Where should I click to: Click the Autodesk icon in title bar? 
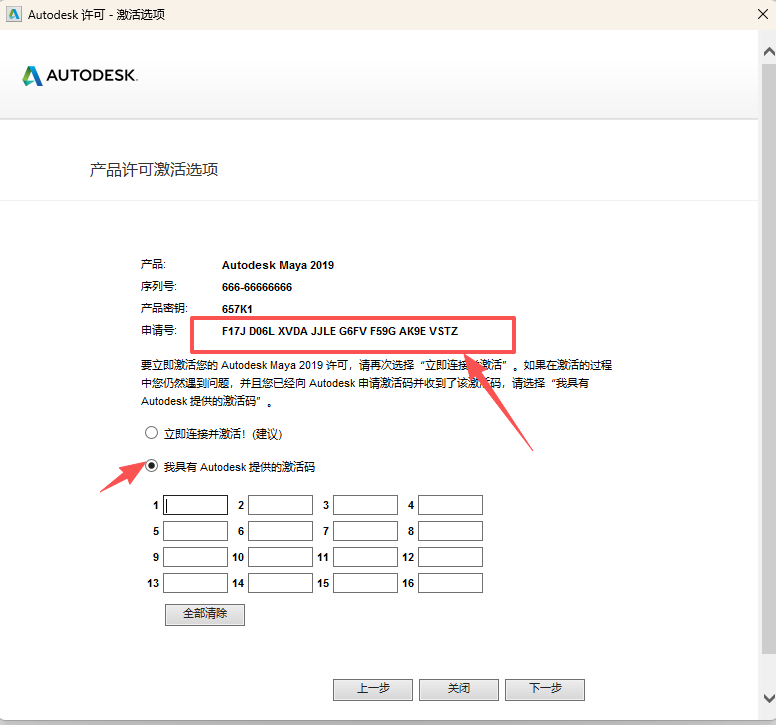click(x=14, y=14)
